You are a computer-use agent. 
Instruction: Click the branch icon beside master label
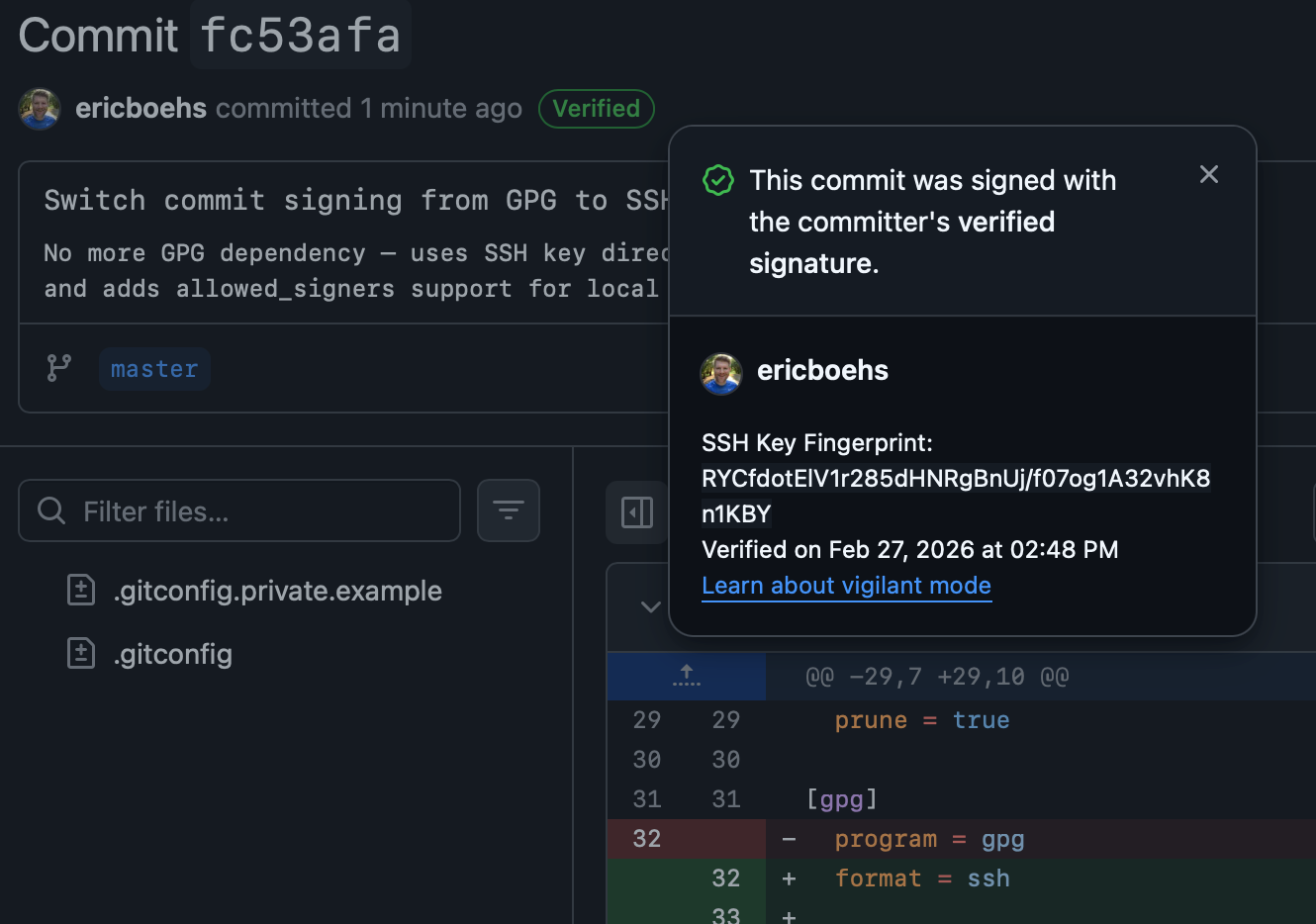59,368
